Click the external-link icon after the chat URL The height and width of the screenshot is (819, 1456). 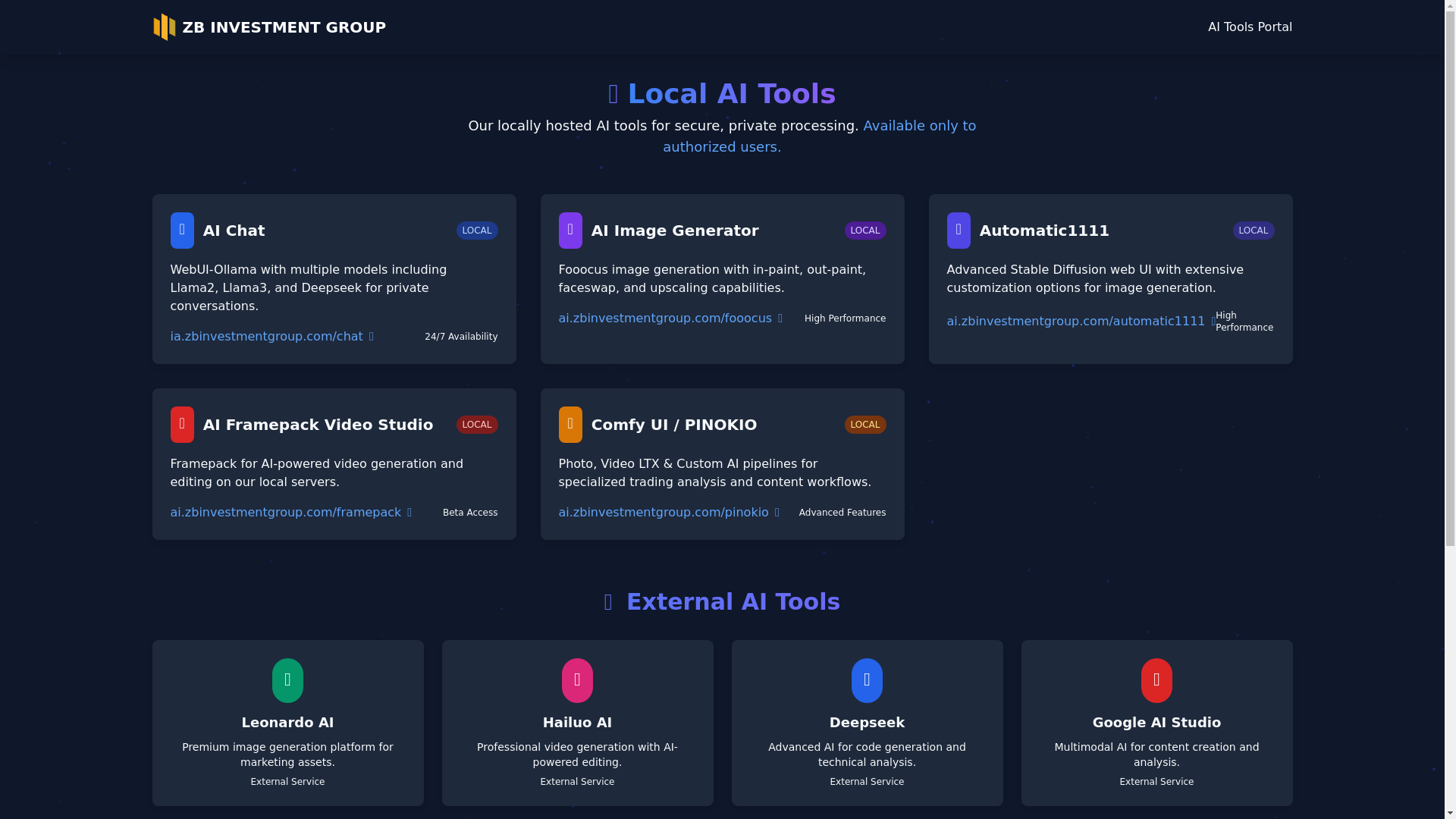(x=371, y=337)
